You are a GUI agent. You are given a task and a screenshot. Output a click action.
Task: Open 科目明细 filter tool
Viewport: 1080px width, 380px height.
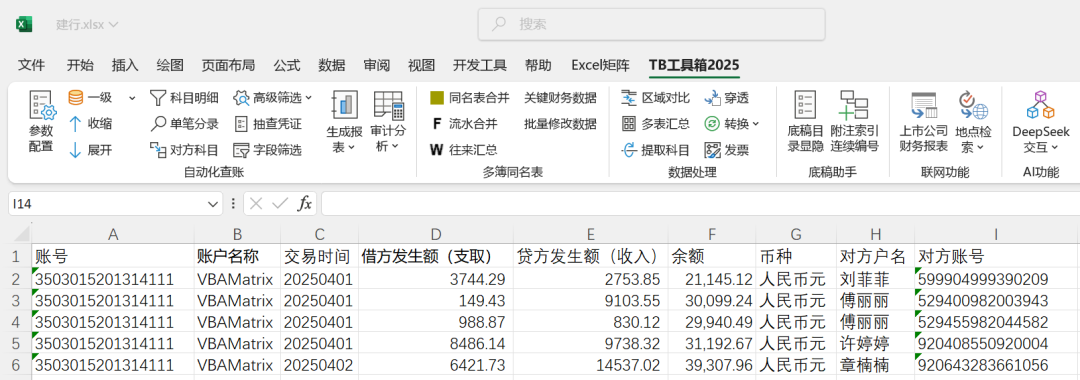(185, 98)
